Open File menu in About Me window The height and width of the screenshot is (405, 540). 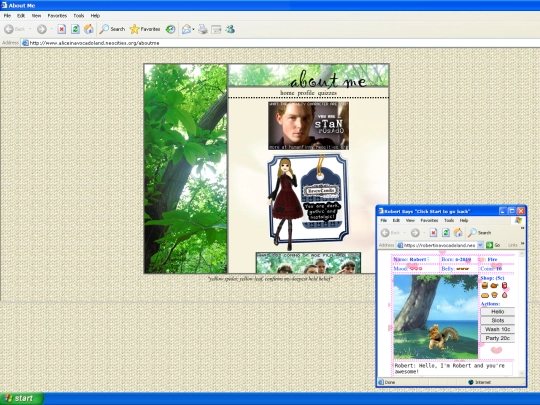click(x=7, y=15)
